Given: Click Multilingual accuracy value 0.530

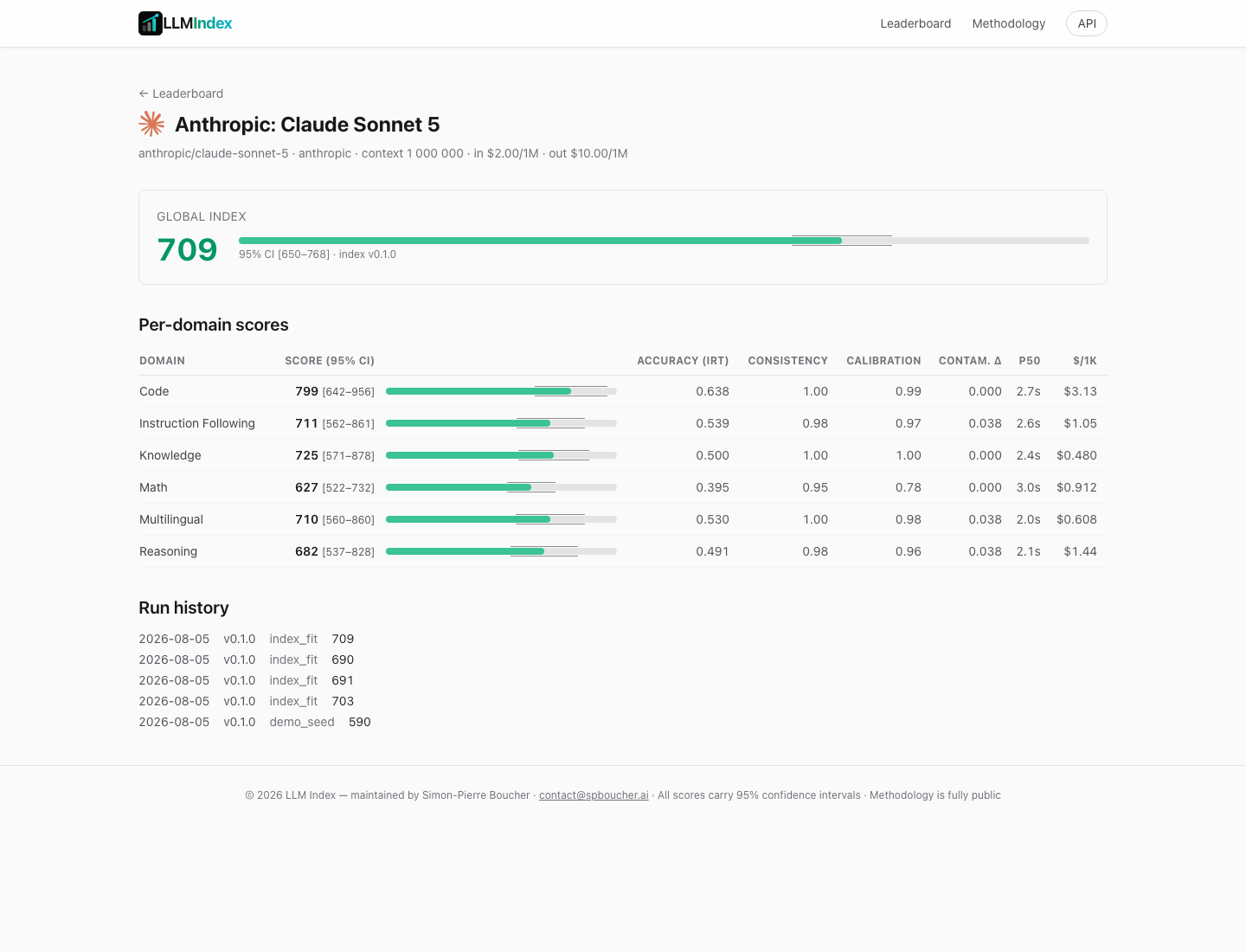Looking at the screenshot, I should (712, 519).
